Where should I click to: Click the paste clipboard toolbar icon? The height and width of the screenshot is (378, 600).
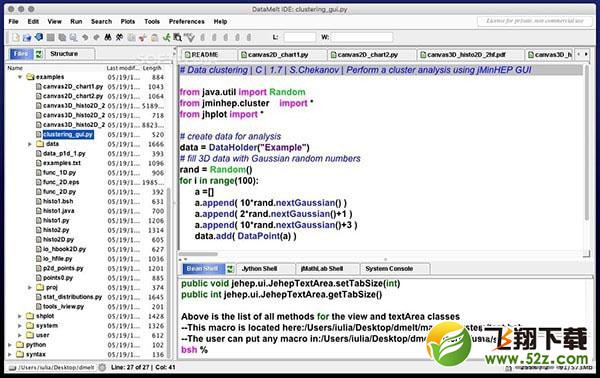click(x=155, y=37)
